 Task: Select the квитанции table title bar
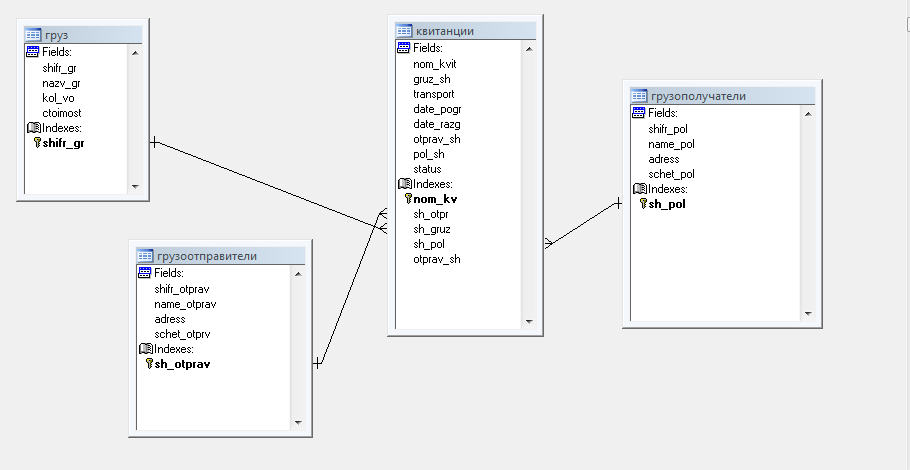pos(465,31)
